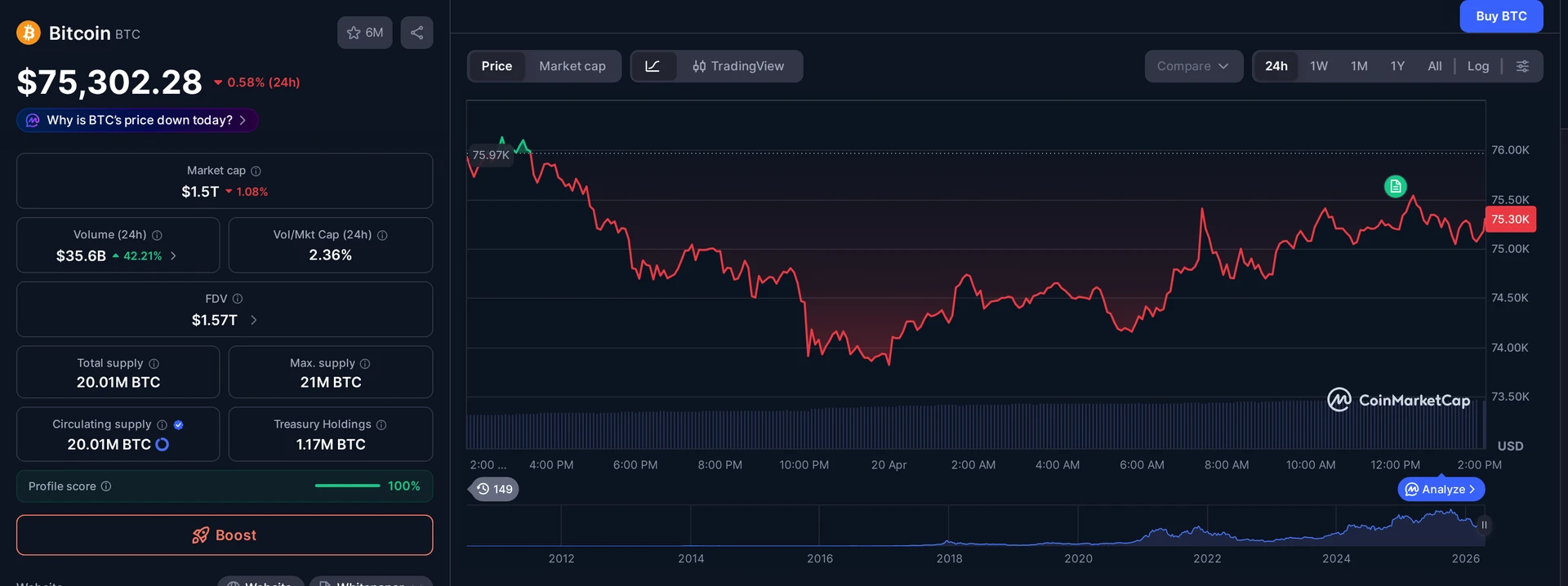The height and width of the screenshot is (586, 1568).
Task: Select the 1M time range
Action: [x=1359, y=66]
